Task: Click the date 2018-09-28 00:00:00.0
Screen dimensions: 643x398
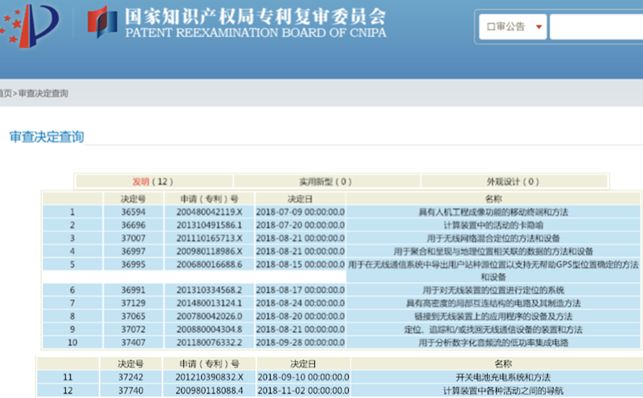Action: tap(300, 343)
